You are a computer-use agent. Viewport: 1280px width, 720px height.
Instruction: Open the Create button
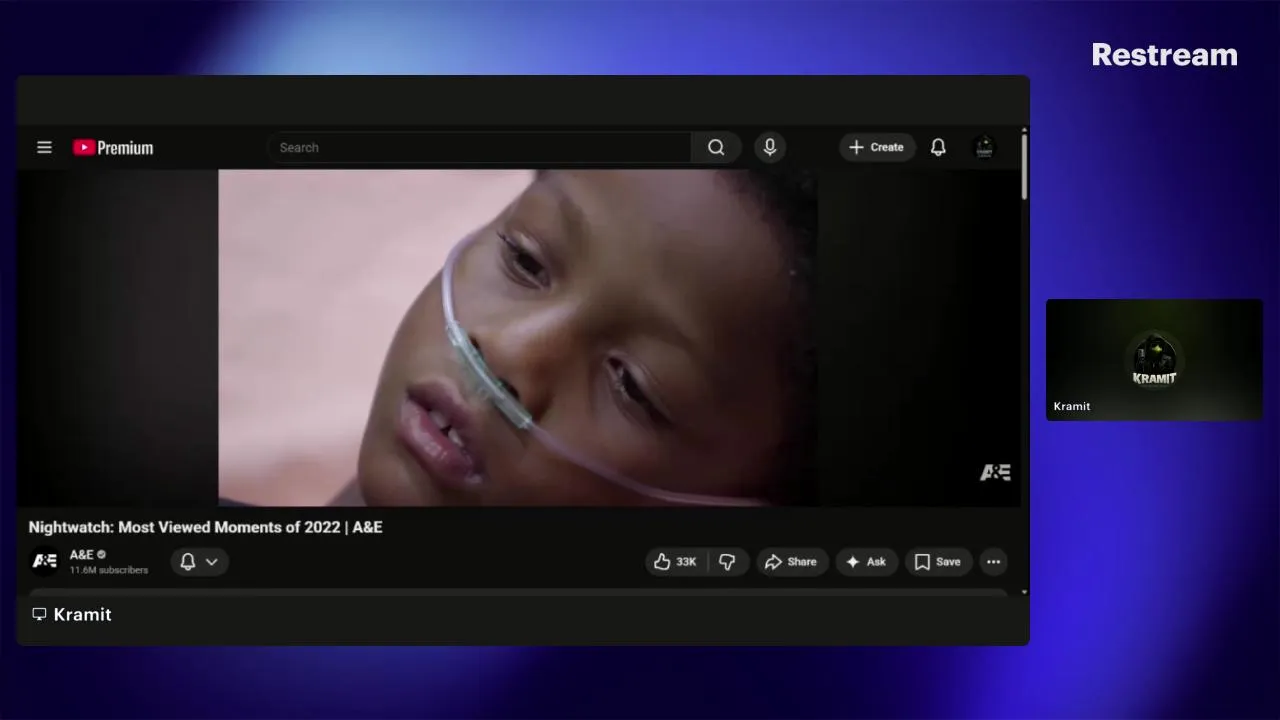click(877, 147)
